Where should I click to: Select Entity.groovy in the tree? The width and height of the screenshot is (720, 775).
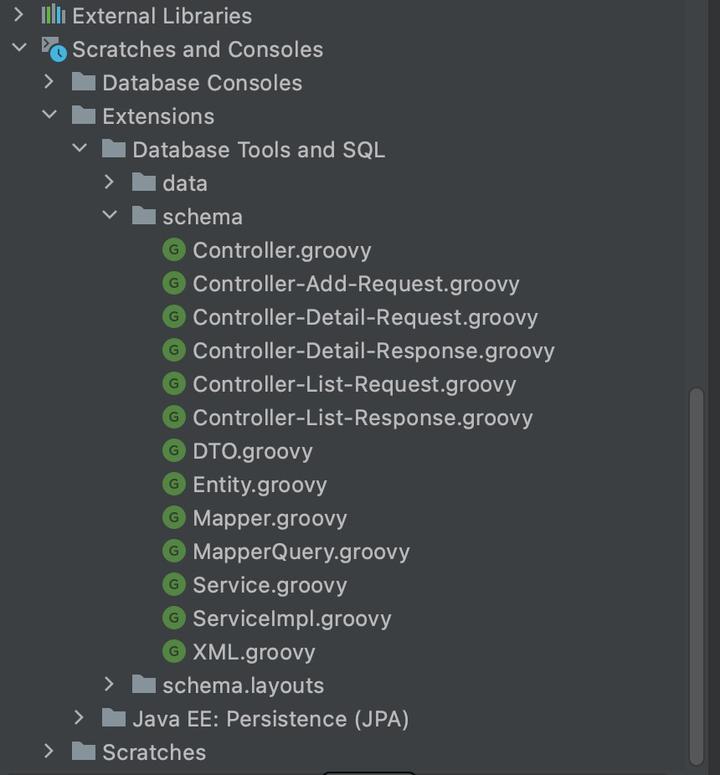(259, 485)
